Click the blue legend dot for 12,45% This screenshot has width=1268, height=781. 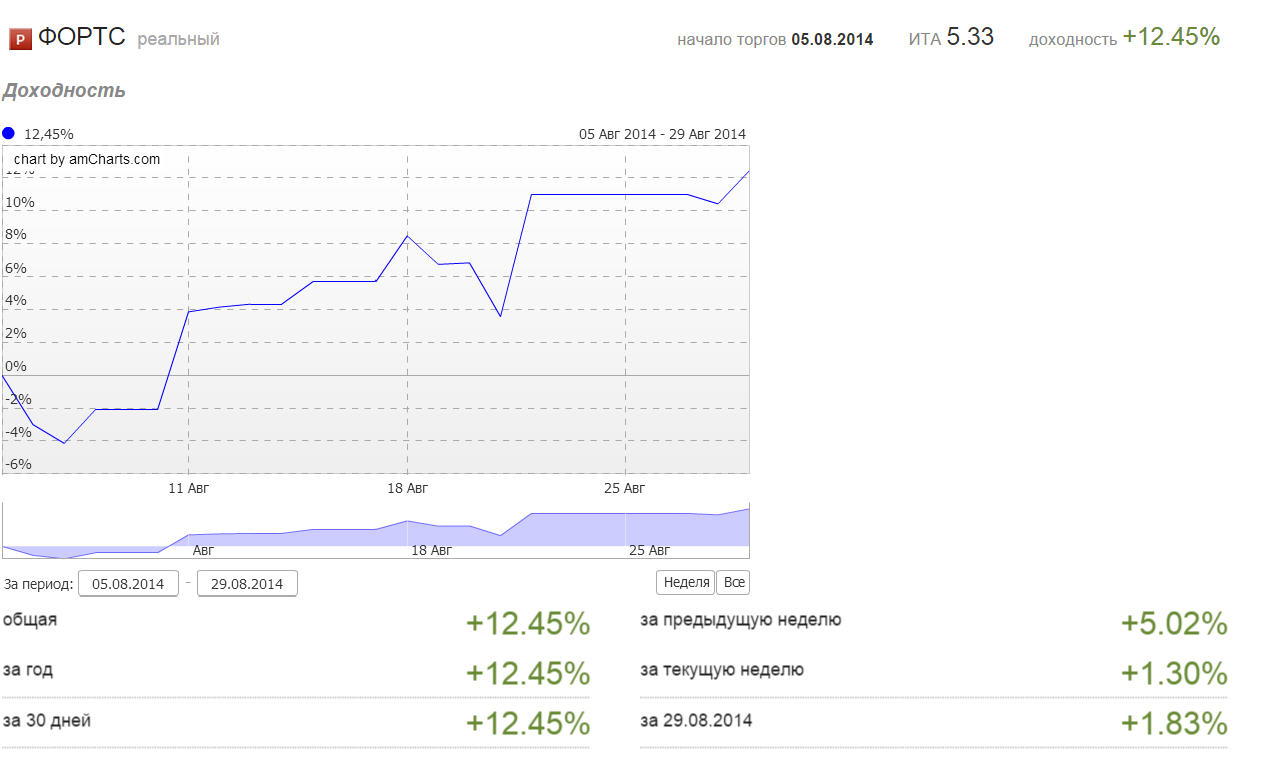coord(9,133)
